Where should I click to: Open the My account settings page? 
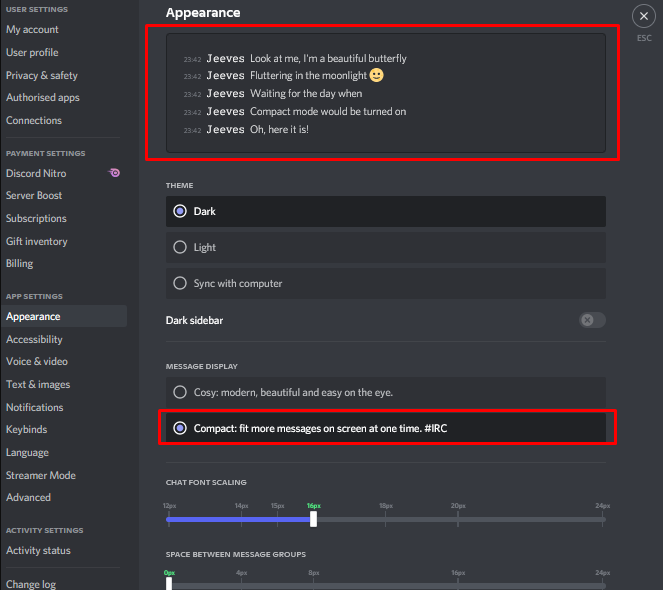click(x=32, y=30)
